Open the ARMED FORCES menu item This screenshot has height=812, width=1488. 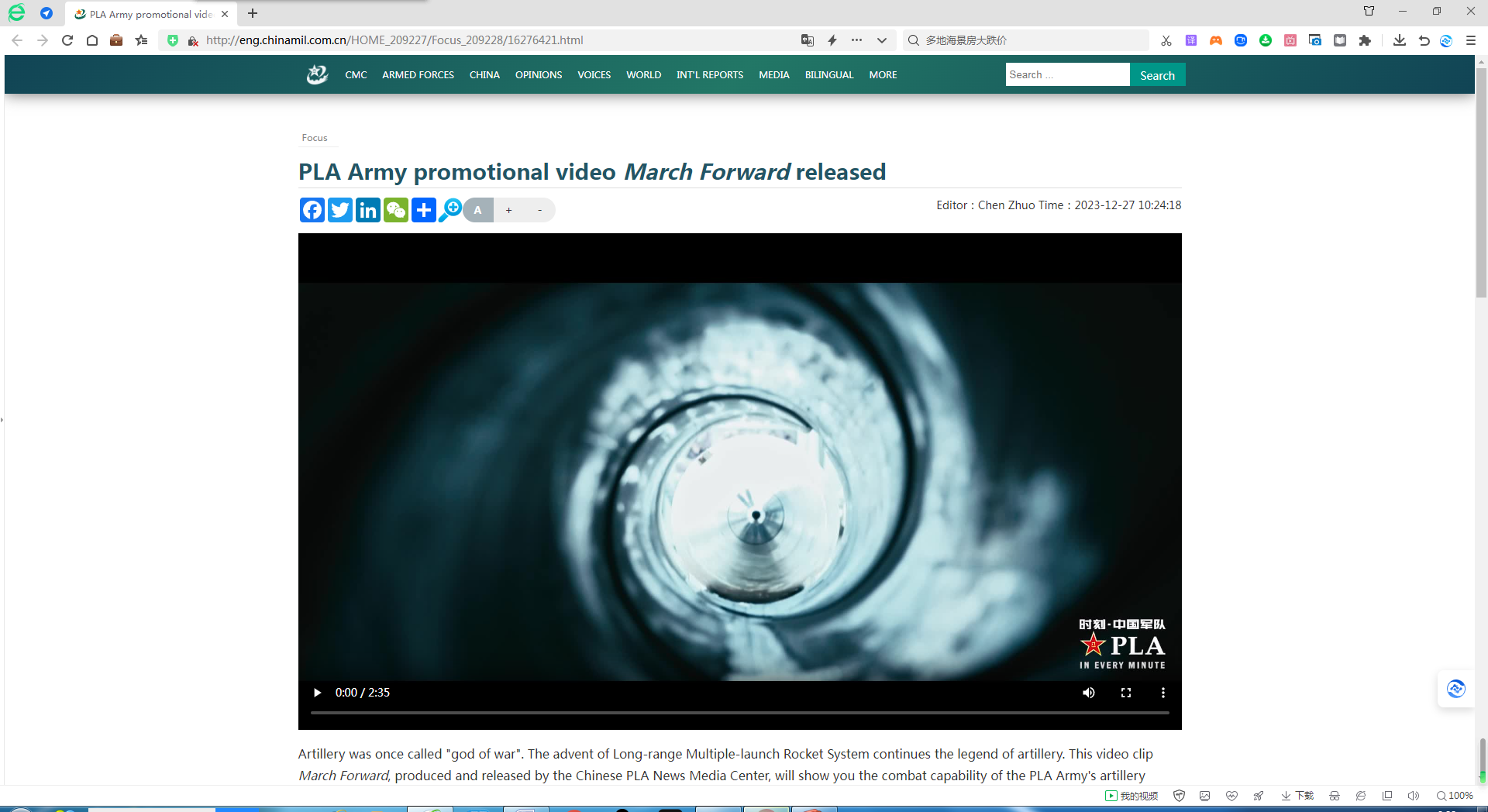coord(418,75)
